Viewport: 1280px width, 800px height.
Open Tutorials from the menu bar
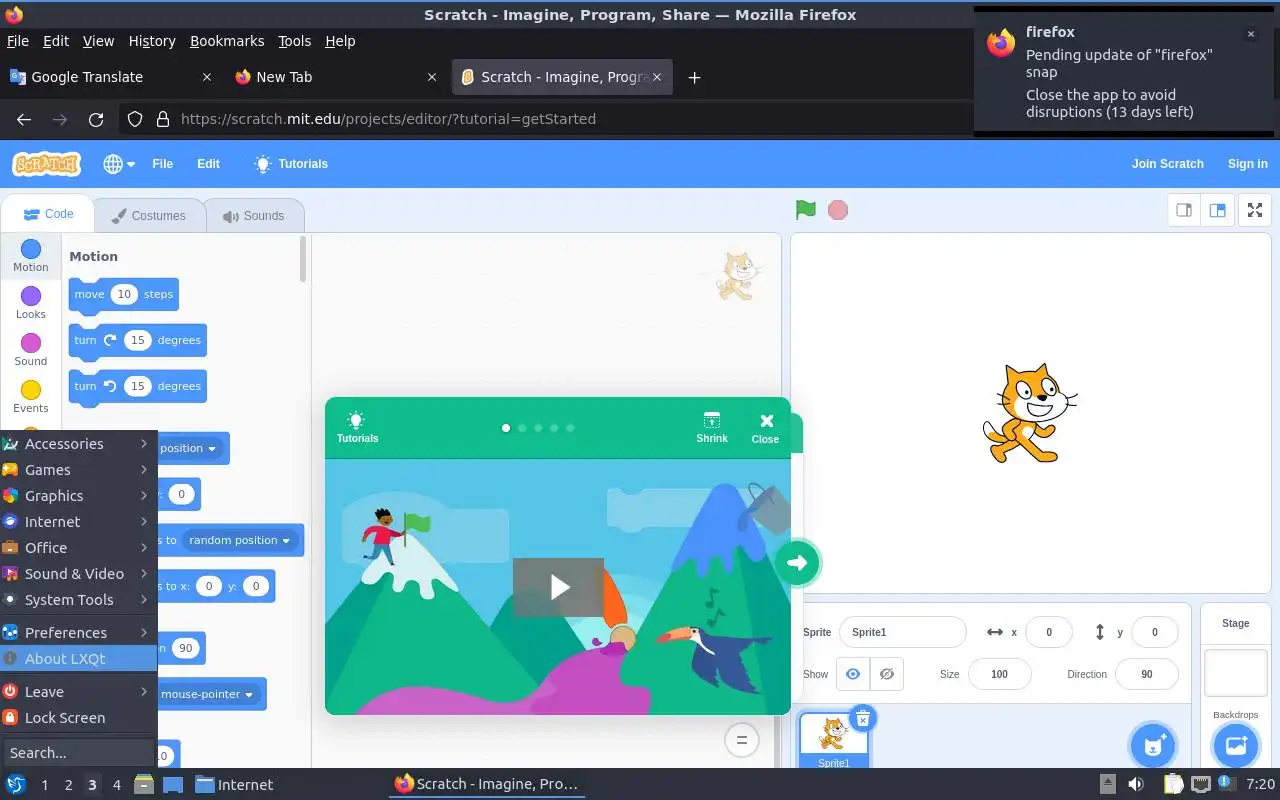click(x=291, y=164)
